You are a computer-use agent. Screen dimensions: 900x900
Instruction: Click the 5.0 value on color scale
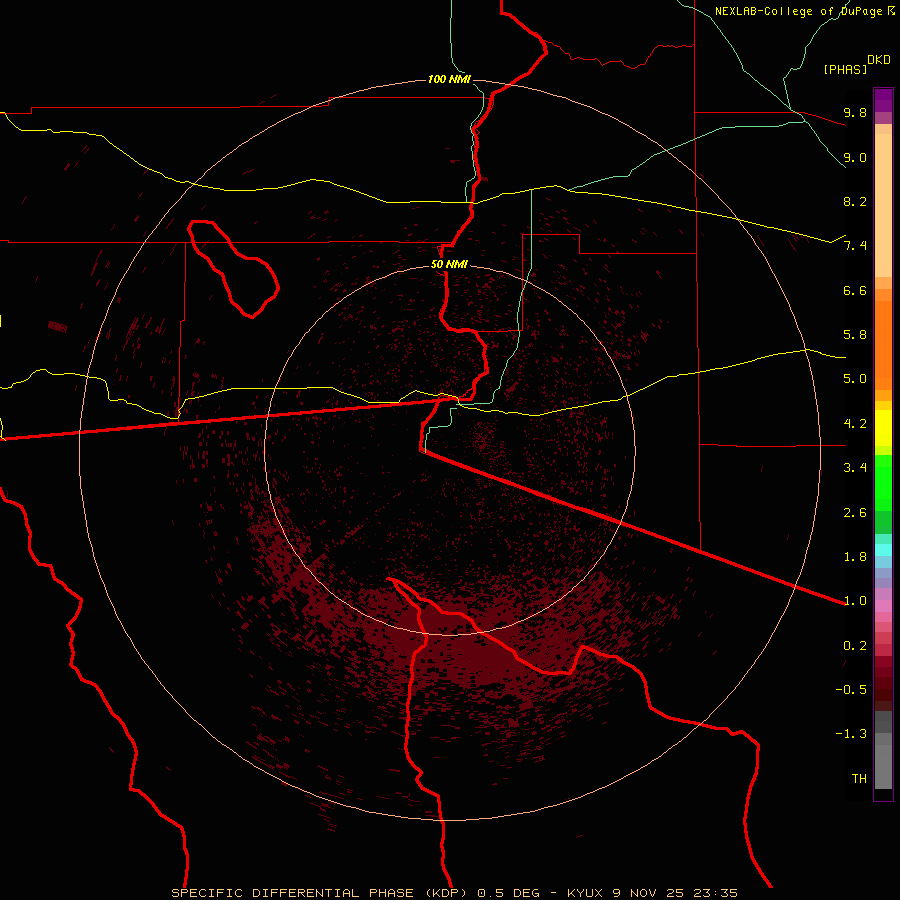pyautogui.click(x=855, y=379)
